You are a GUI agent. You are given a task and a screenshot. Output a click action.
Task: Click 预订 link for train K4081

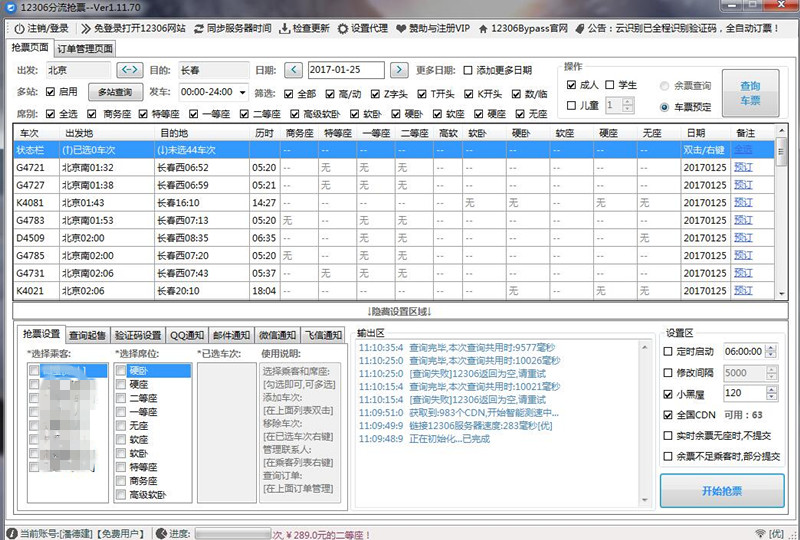(743, 203)
